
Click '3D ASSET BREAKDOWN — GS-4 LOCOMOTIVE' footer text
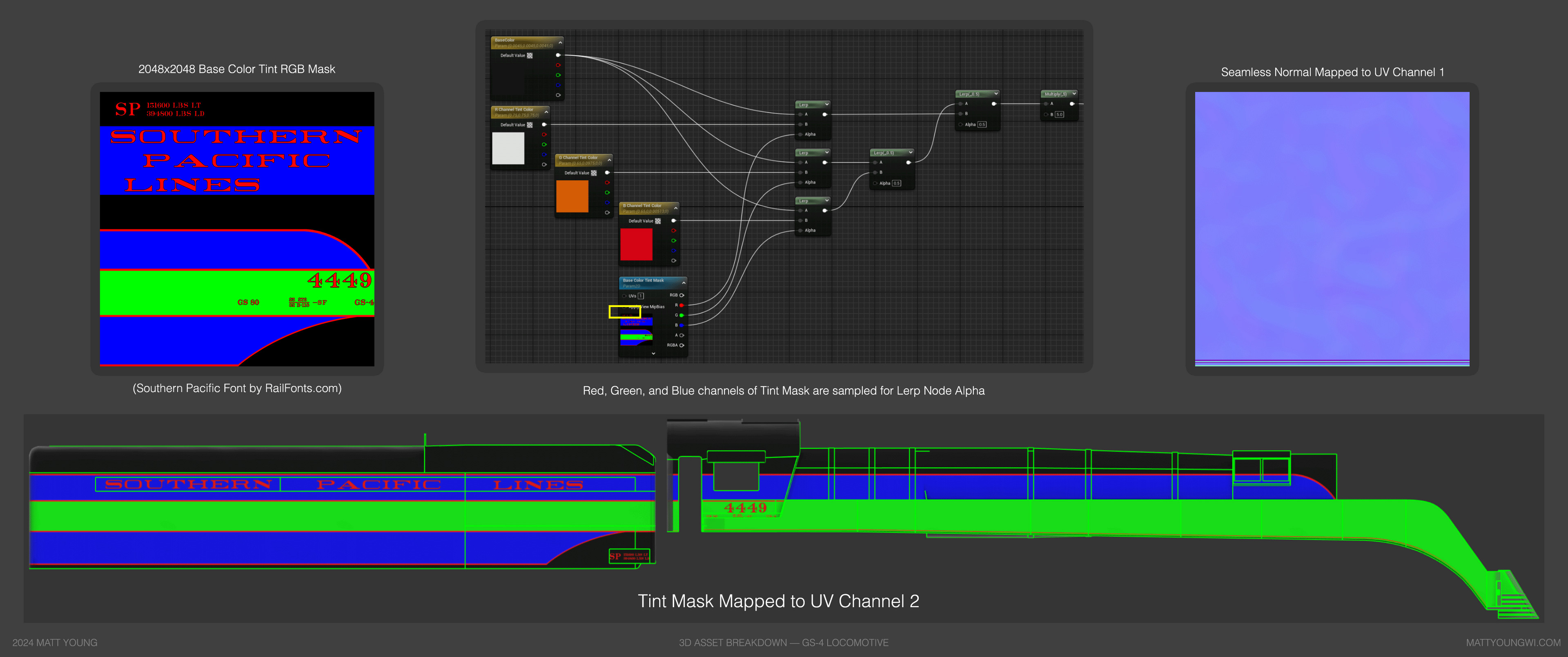point(784,642)
